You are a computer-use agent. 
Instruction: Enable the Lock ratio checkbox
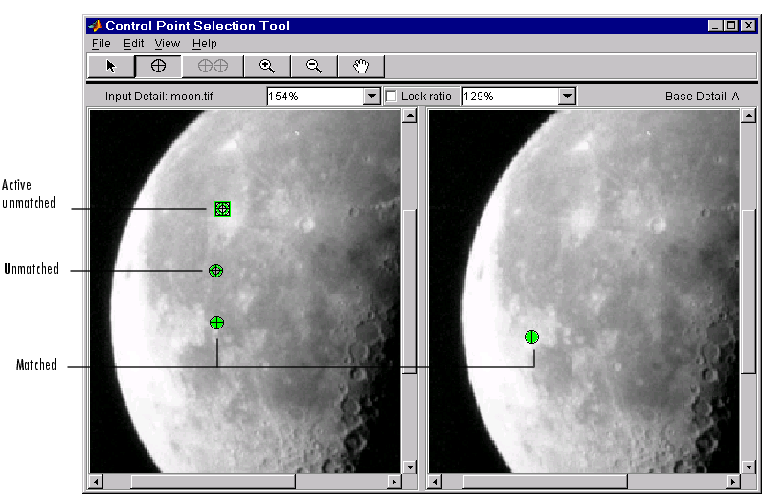point(391,96)
